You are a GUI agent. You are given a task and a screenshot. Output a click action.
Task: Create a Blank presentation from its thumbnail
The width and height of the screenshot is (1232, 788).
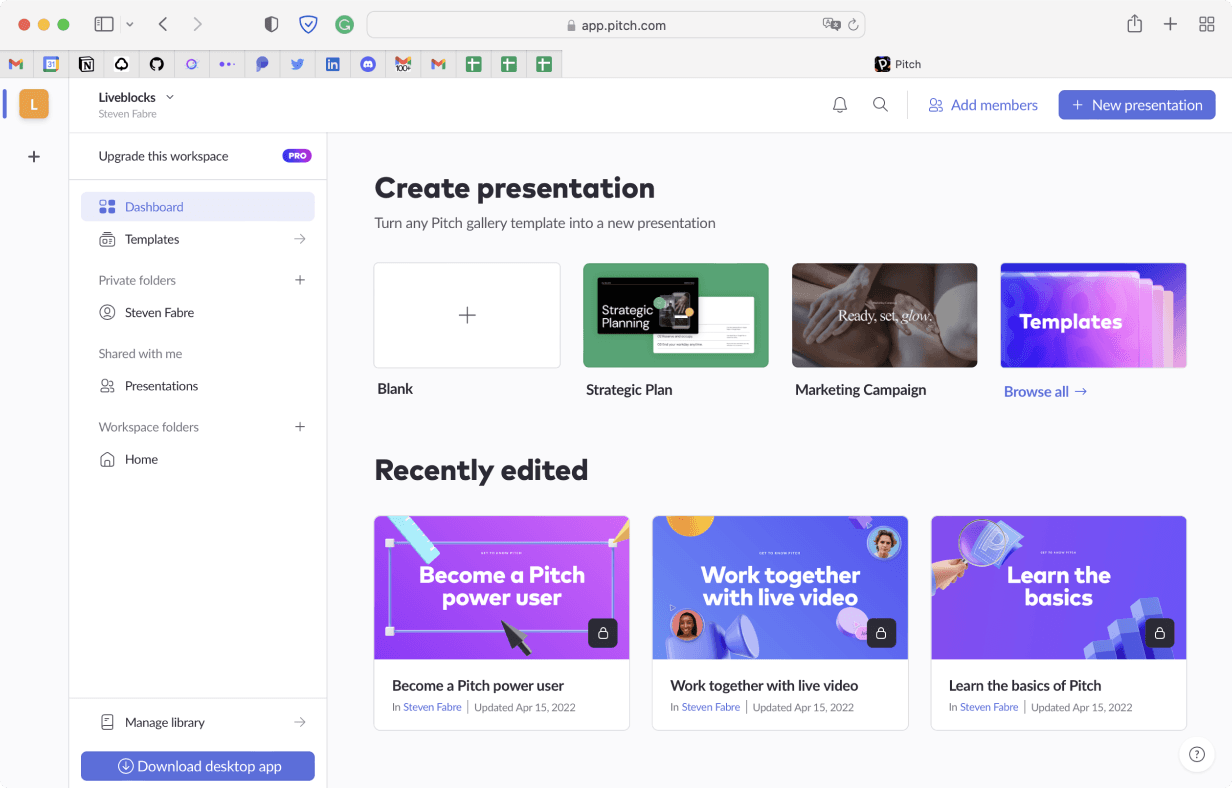[466, 315]
